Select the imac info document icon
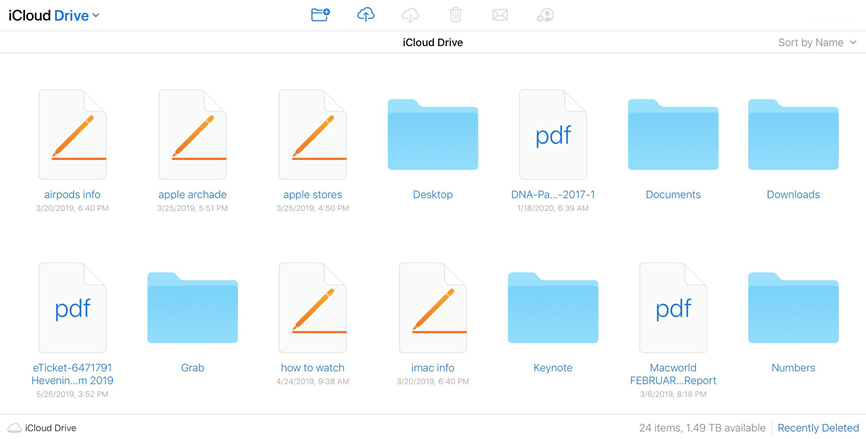Viewport: 866px width, 439px height. pyautogui.click(x=433, y=308)
